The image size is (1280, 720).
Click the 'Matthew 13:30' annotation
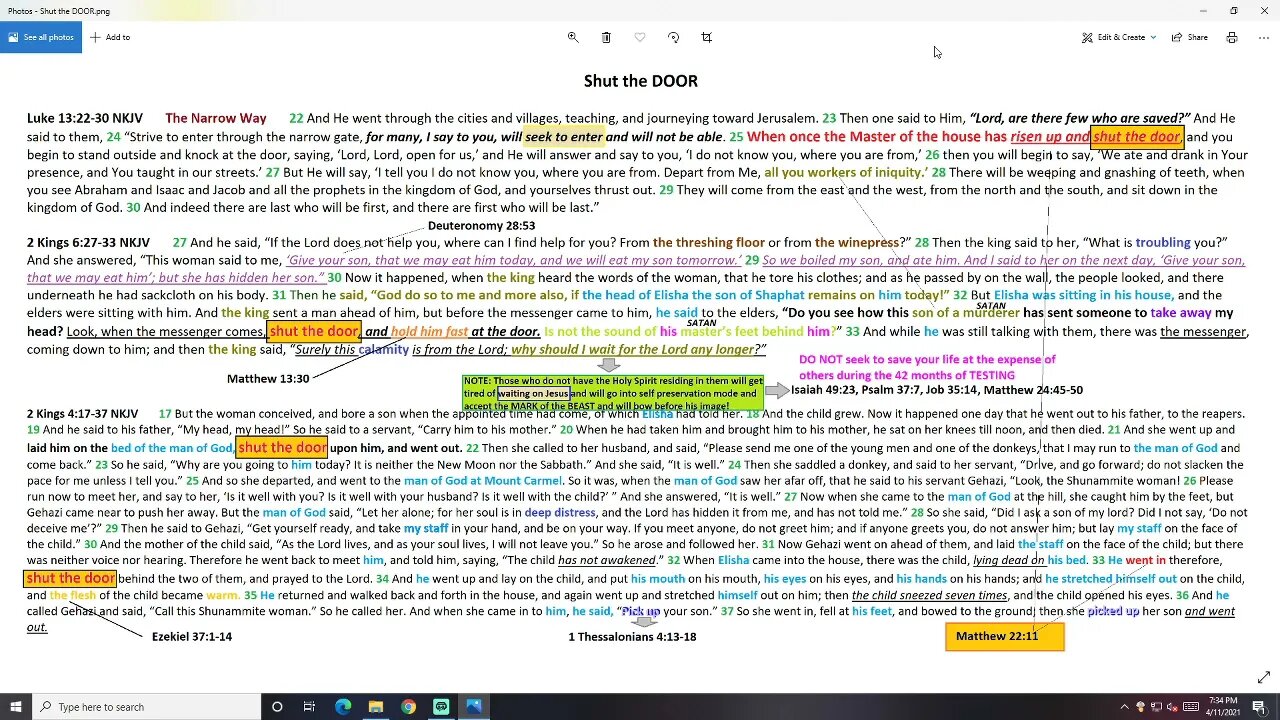tap(268, 379)
